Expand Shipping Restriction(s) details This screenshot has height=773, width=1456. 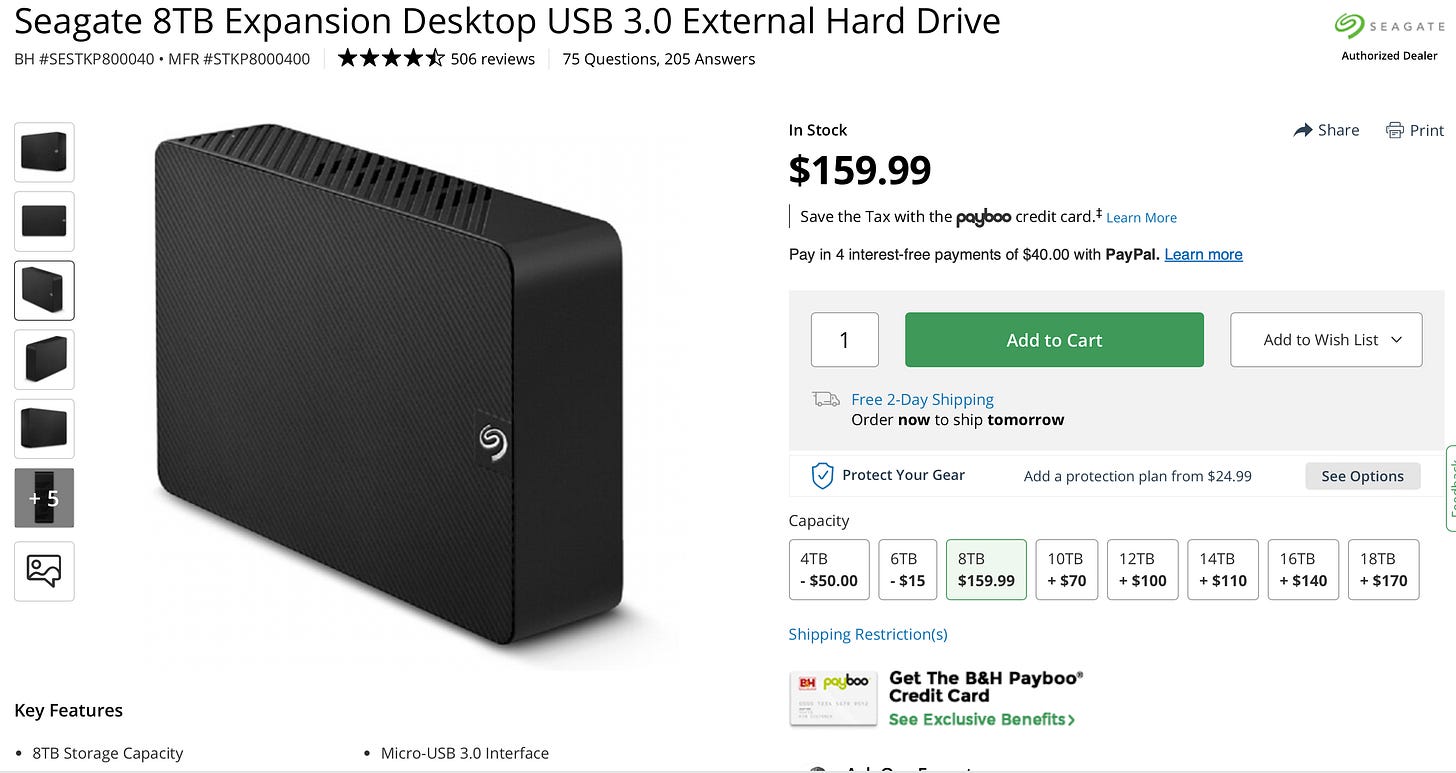[868, 634]
